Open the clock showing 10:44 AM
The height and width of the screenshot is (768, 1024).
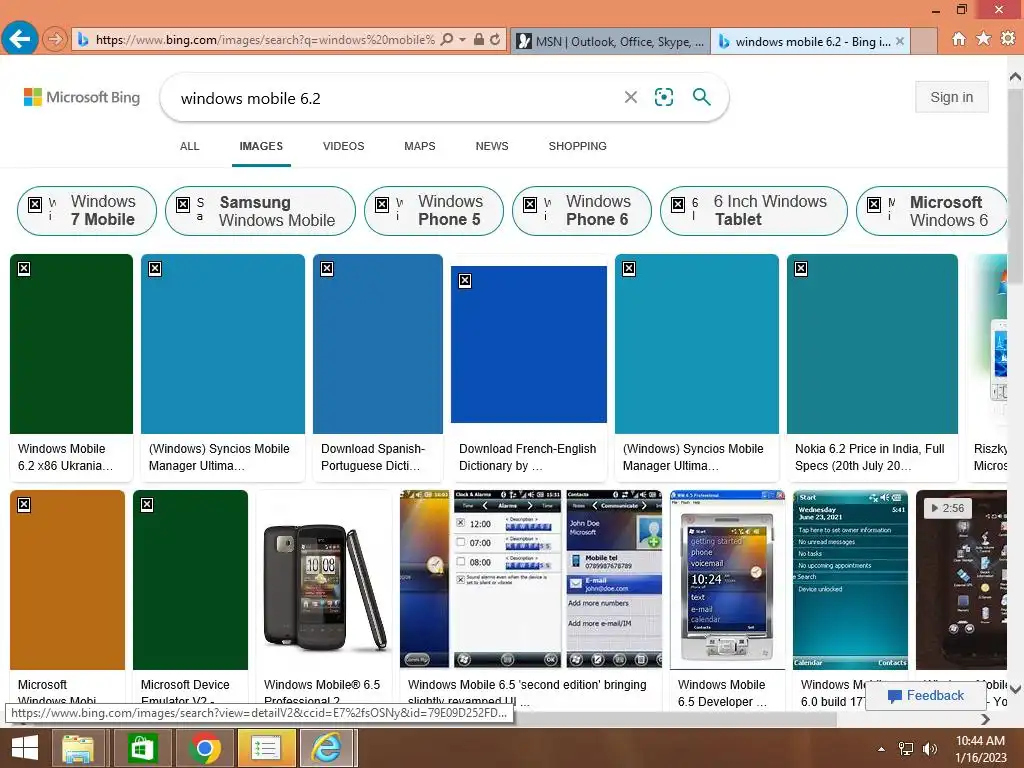980,749
